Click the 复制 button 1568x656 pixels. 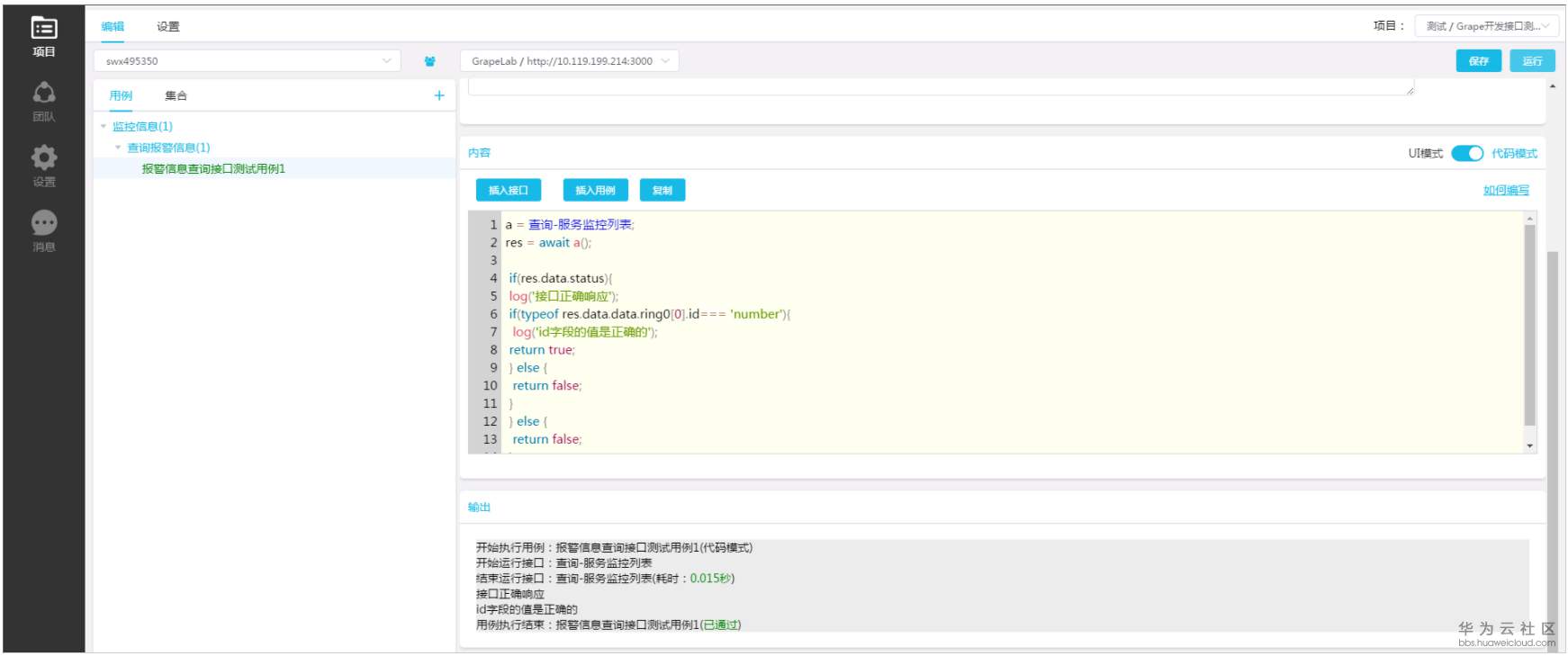(662, 190)
